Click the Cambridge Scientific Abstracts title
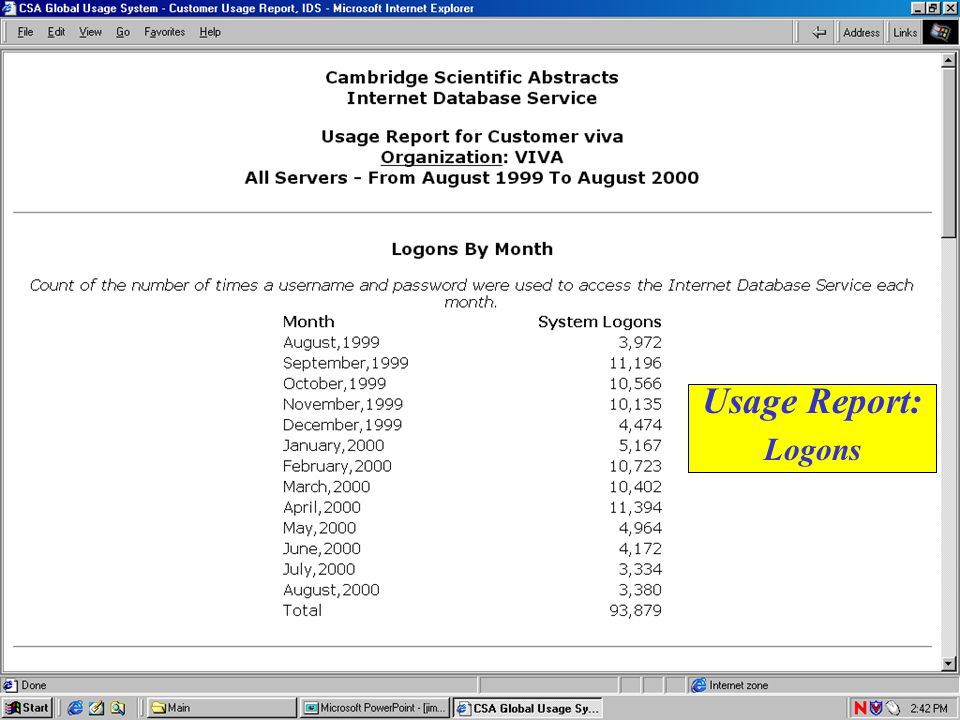Screen dimensions: 960x720 472,78
